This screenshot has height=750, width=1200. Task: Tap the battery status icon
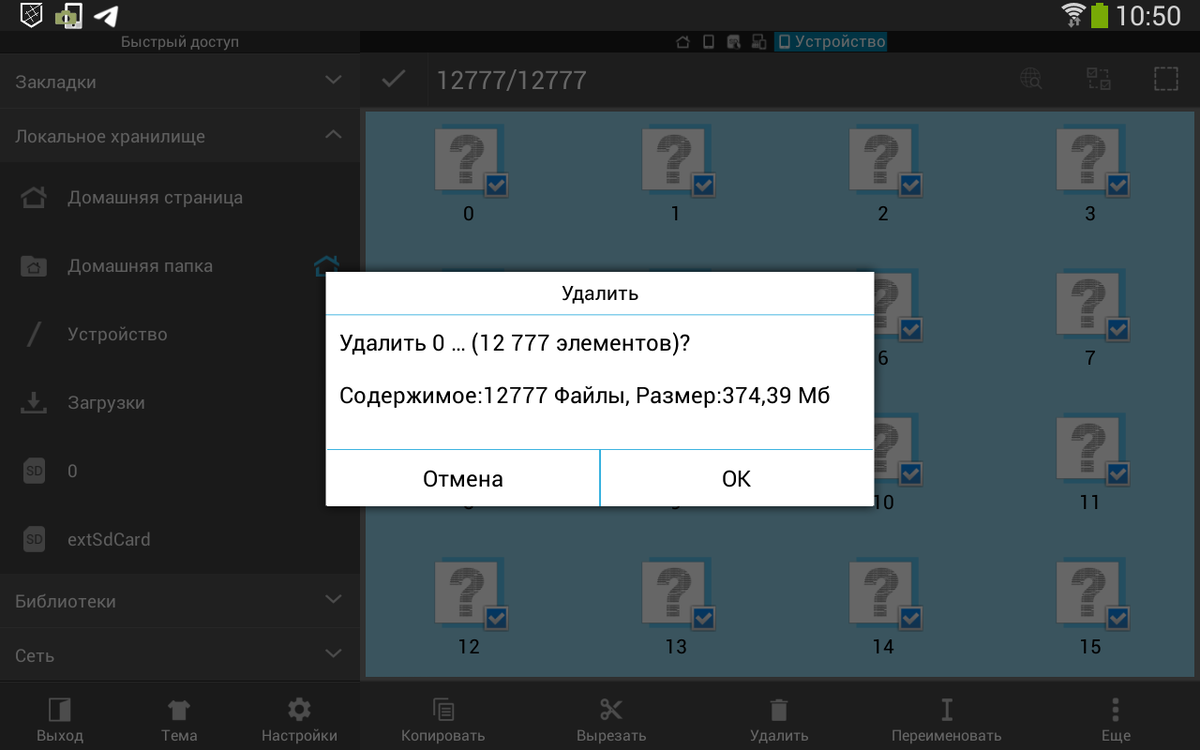1101,15
